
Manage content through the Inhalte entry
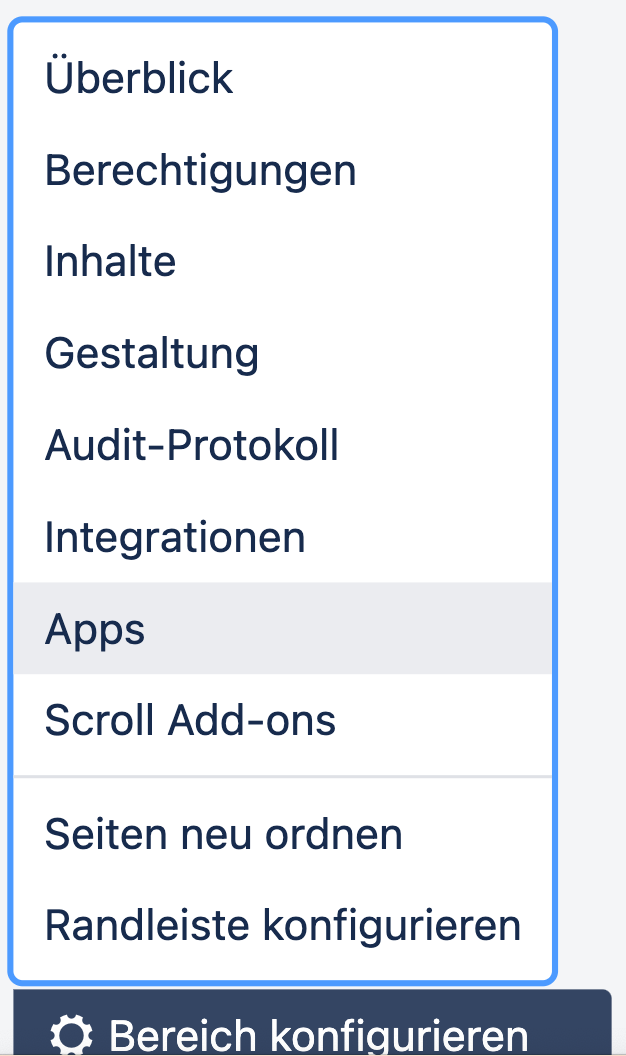(x=110, y=262)
